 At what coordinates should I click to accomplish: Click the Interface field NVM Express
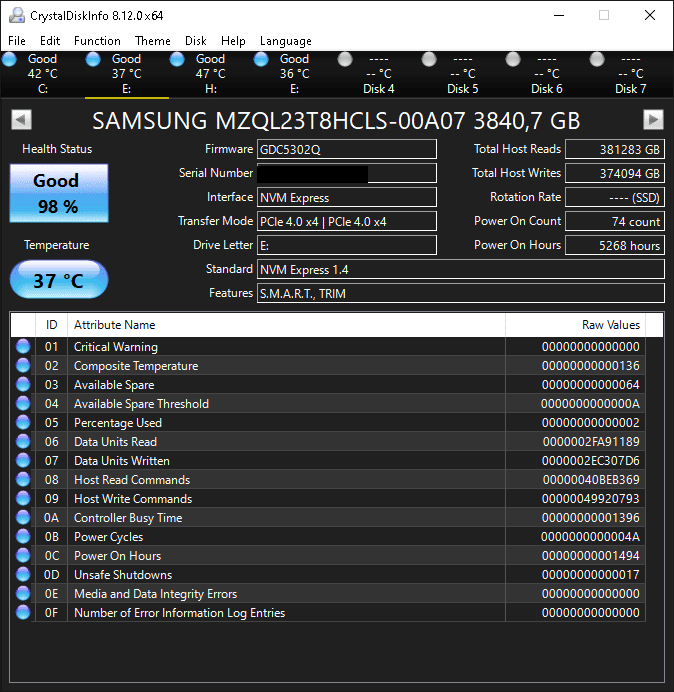347,197
